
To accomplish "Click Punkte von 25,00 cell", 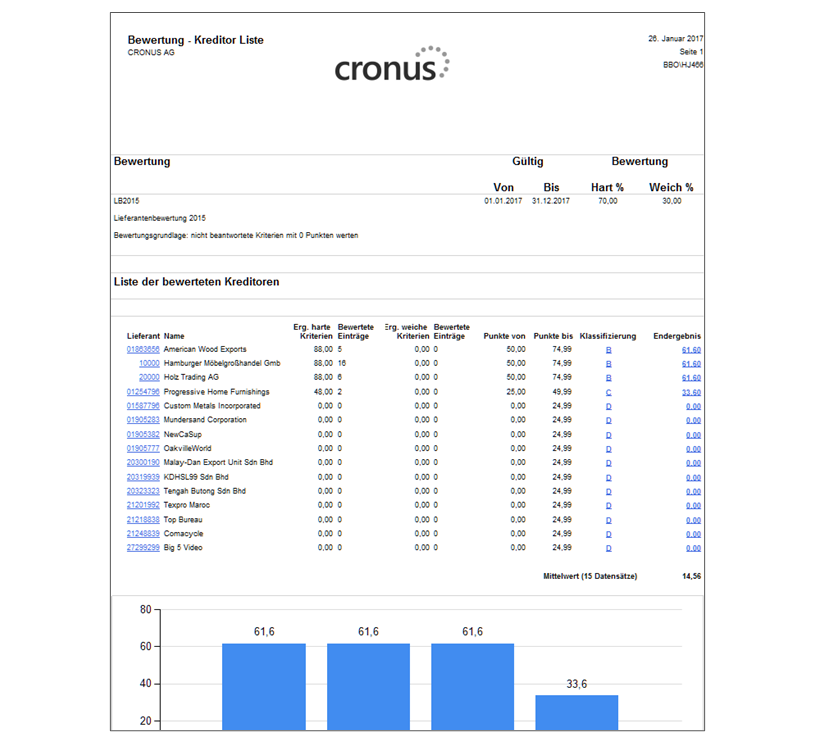I will 516,392.
